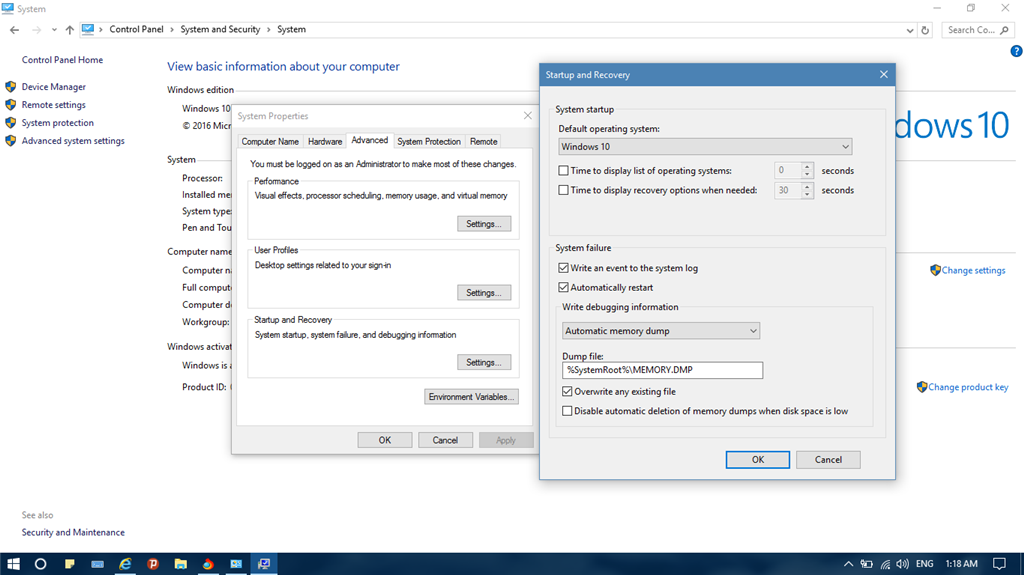Open the blue Help question mark icon

1016,51
